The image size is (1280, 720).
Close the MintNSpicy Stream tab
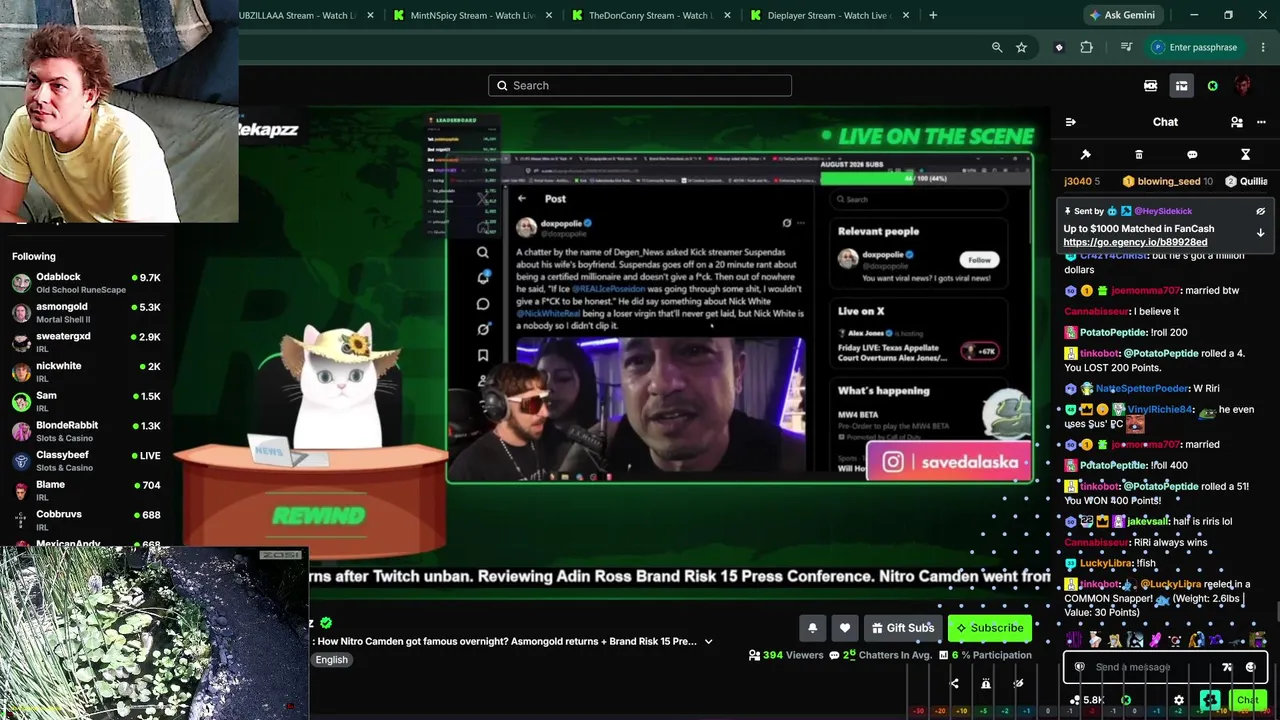pos(549,15)
